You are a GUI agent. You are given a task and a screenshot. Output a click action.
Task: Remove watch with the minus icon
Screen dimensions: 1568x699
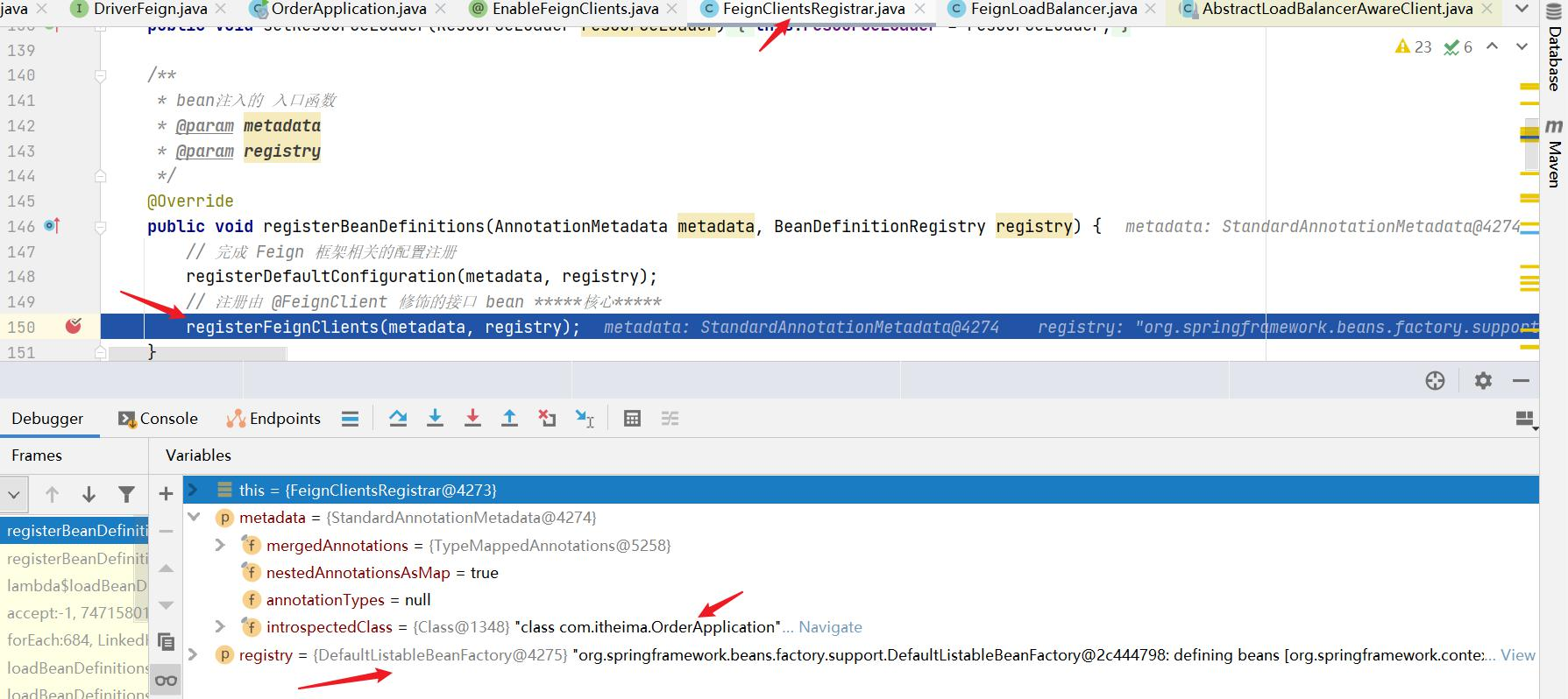coord(166,531)
